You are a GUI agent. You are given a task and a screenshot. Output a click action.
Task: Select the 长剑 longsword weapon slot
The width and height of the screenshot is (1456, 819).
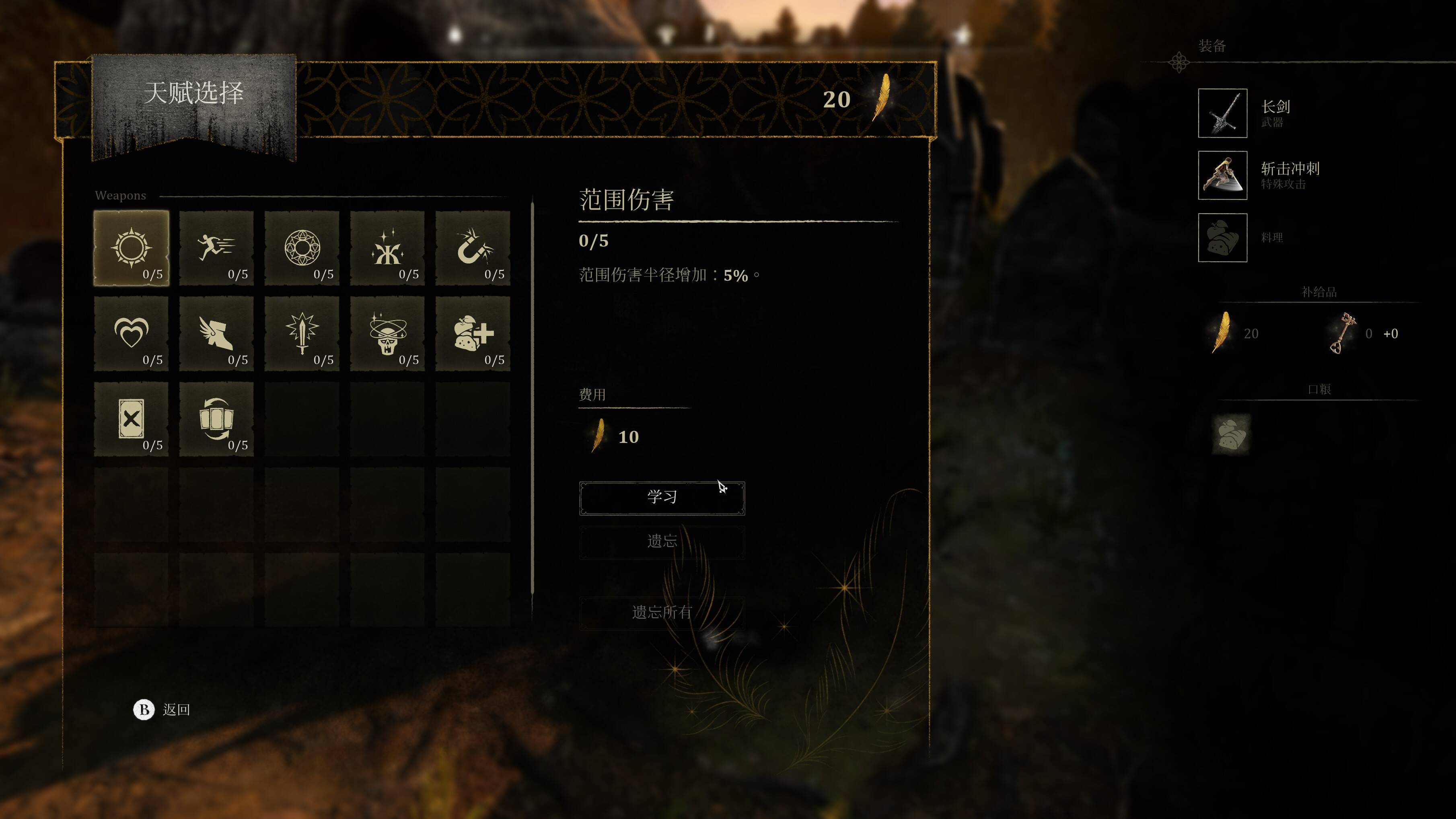tap(1223, 113)
